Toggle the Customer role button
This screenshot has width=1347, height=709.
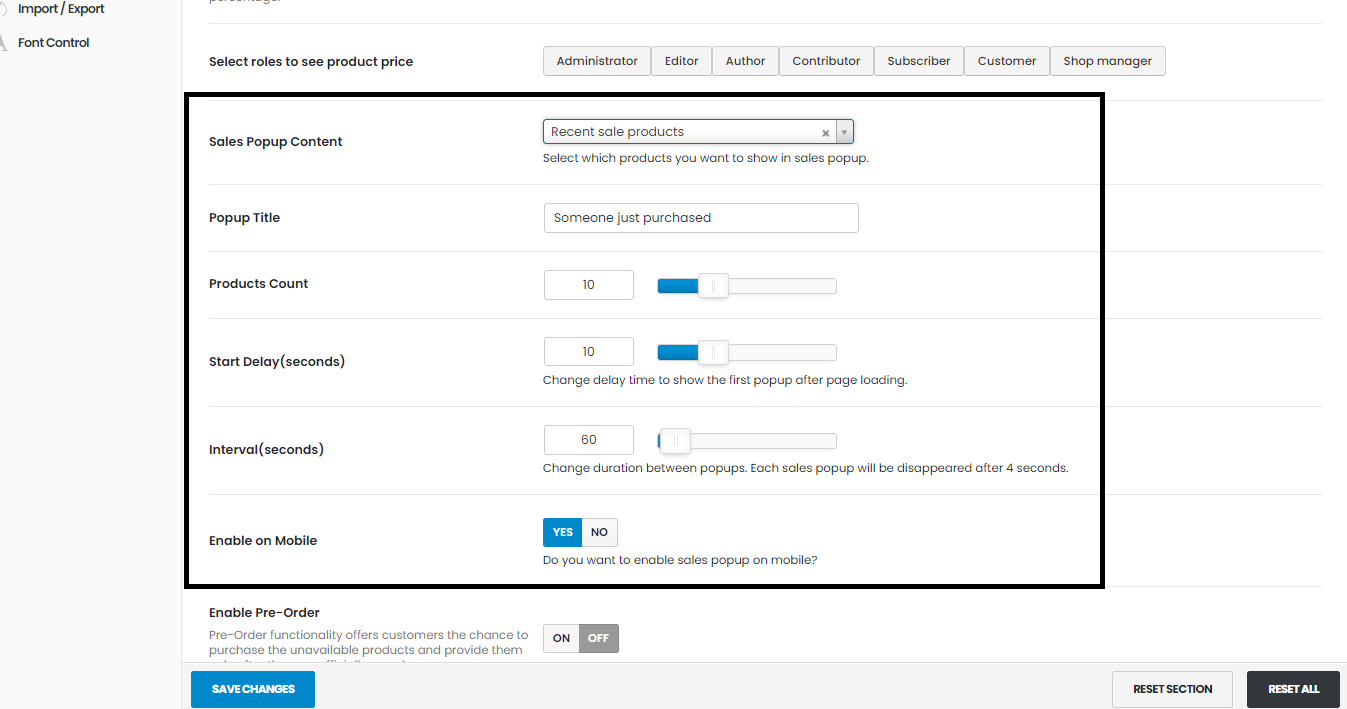coord(1007,61)
